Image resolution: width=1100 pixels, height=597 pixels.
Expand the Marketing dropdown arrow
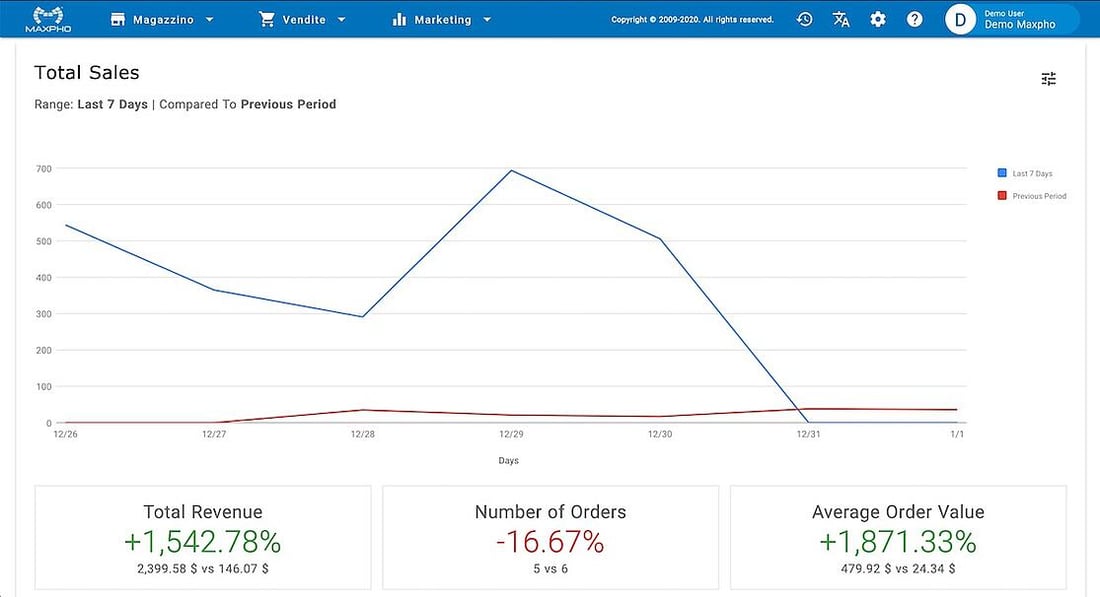(x=487, y=20)
